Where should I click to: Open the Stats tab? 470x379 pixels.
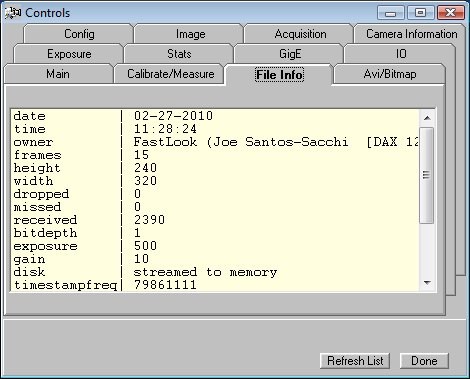(179, 54)
